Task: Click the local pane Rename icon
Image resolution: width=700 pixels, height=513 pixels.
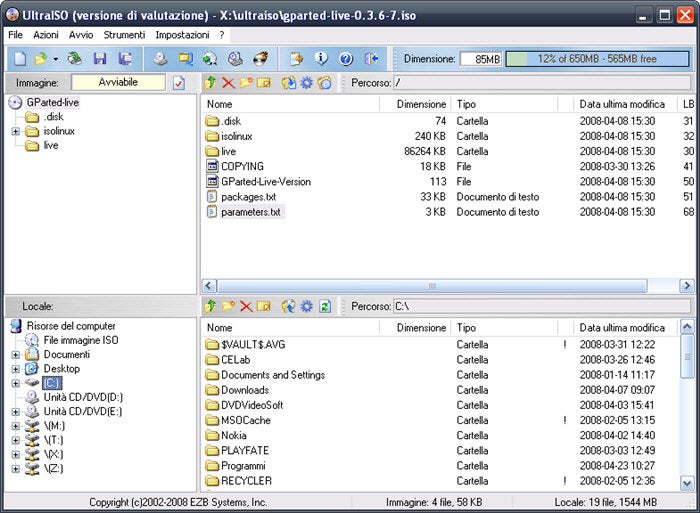Action: [x=264, y=306]
